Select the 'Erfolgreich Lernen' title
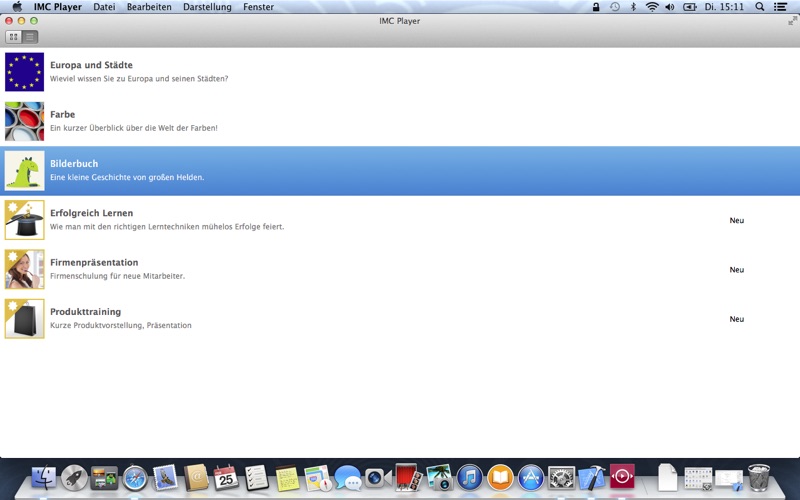This screenshot has height=500, width=800. (91, 213)
